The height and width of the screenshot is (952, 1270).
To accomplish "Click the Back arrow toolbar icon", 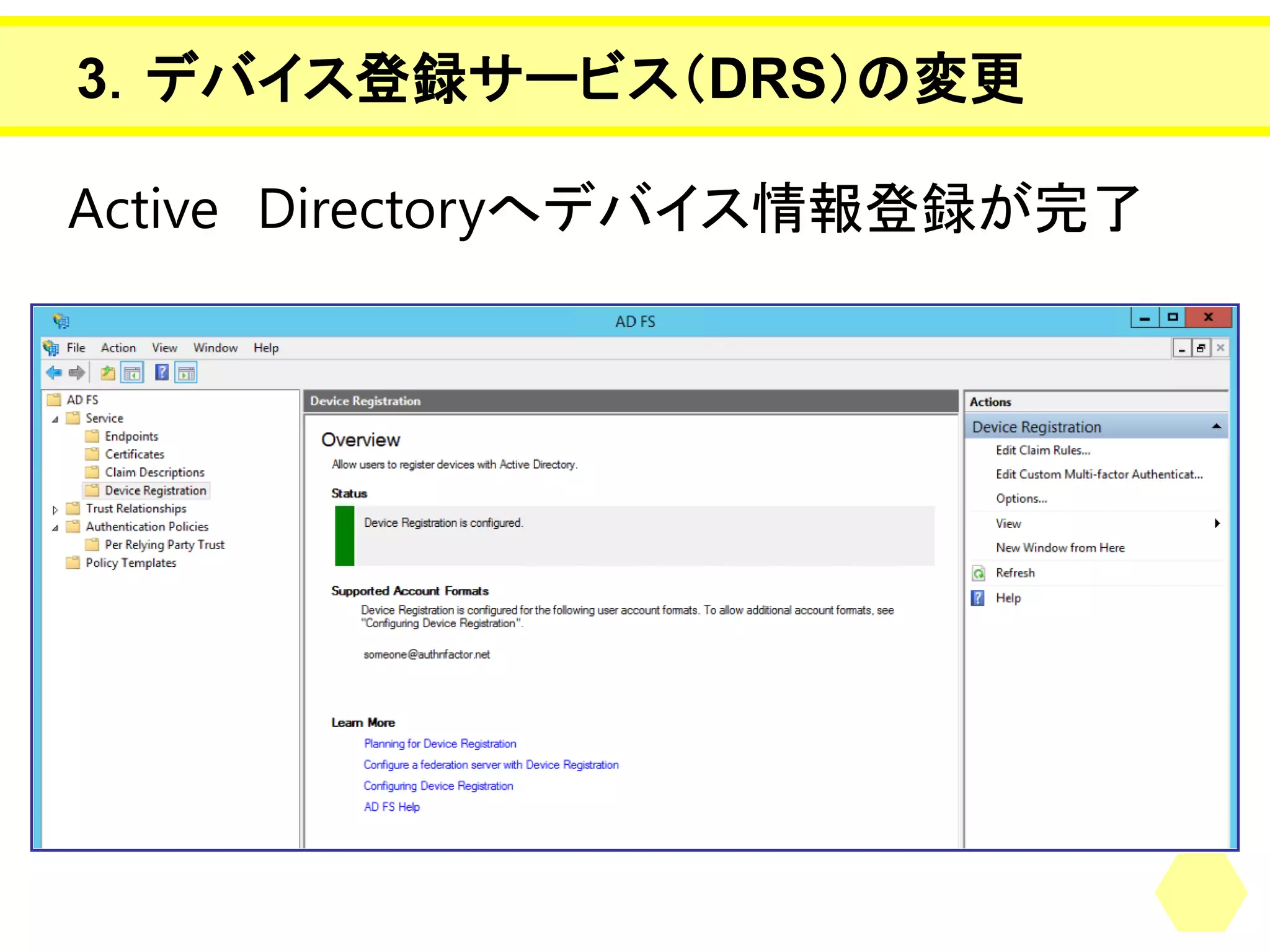I will [x=54, y=372].
